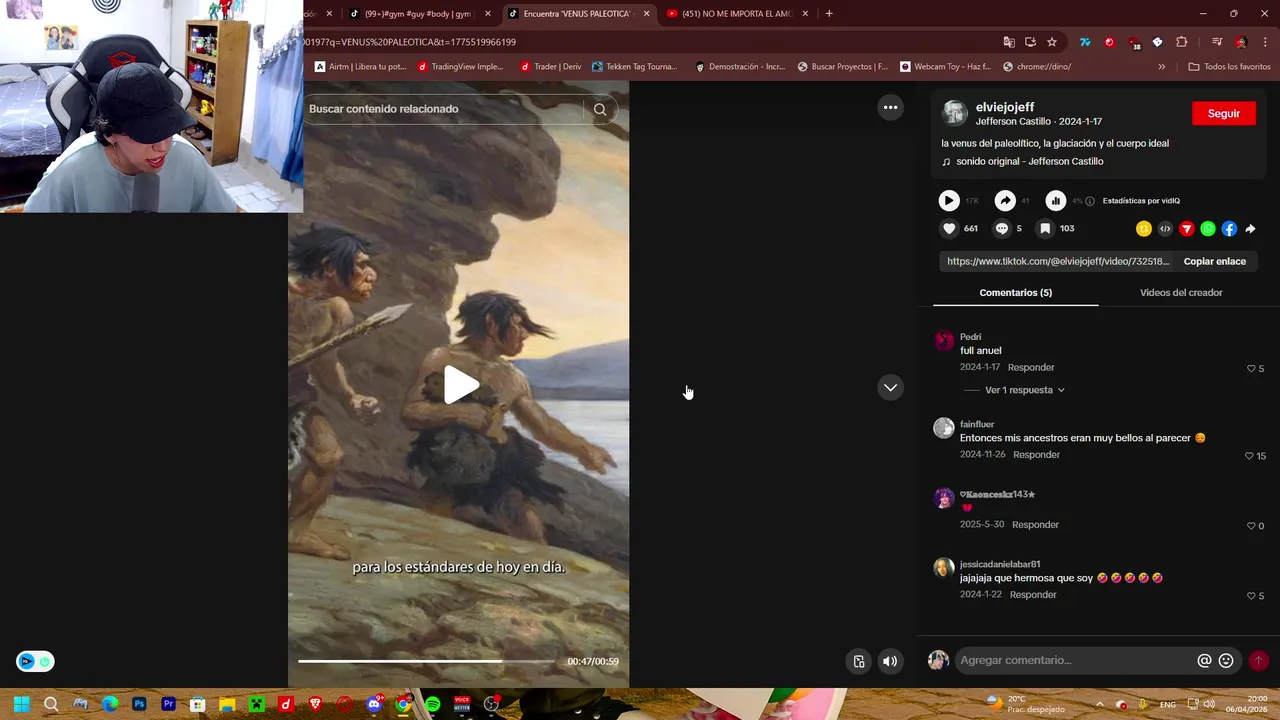
Task: Expand 'Ver 1 respuesta' replies
Action: [x=1024, y=390]
